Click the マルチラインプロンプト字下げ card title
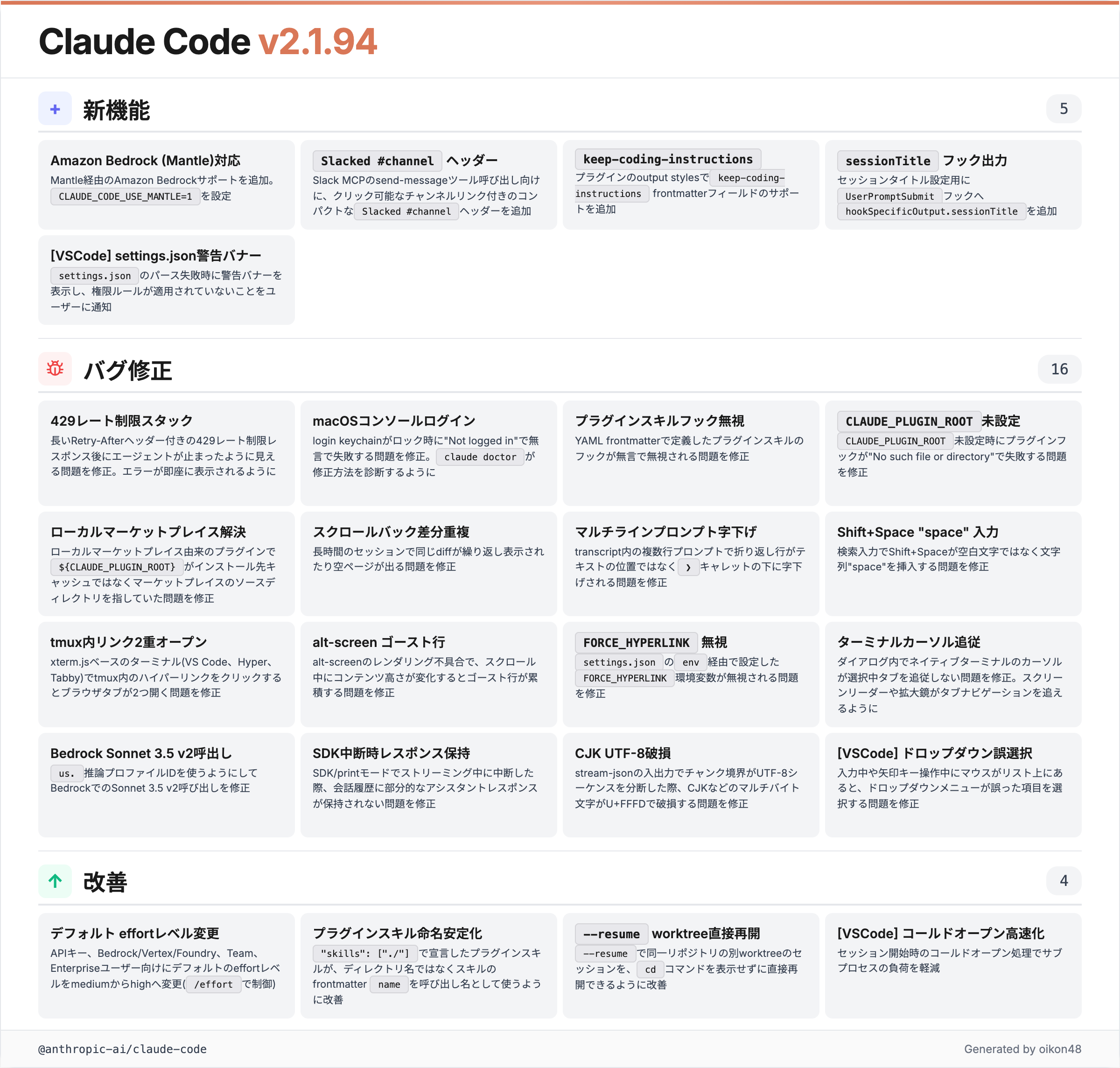This screenshot has width=1120, height=1068. (665, 532)
